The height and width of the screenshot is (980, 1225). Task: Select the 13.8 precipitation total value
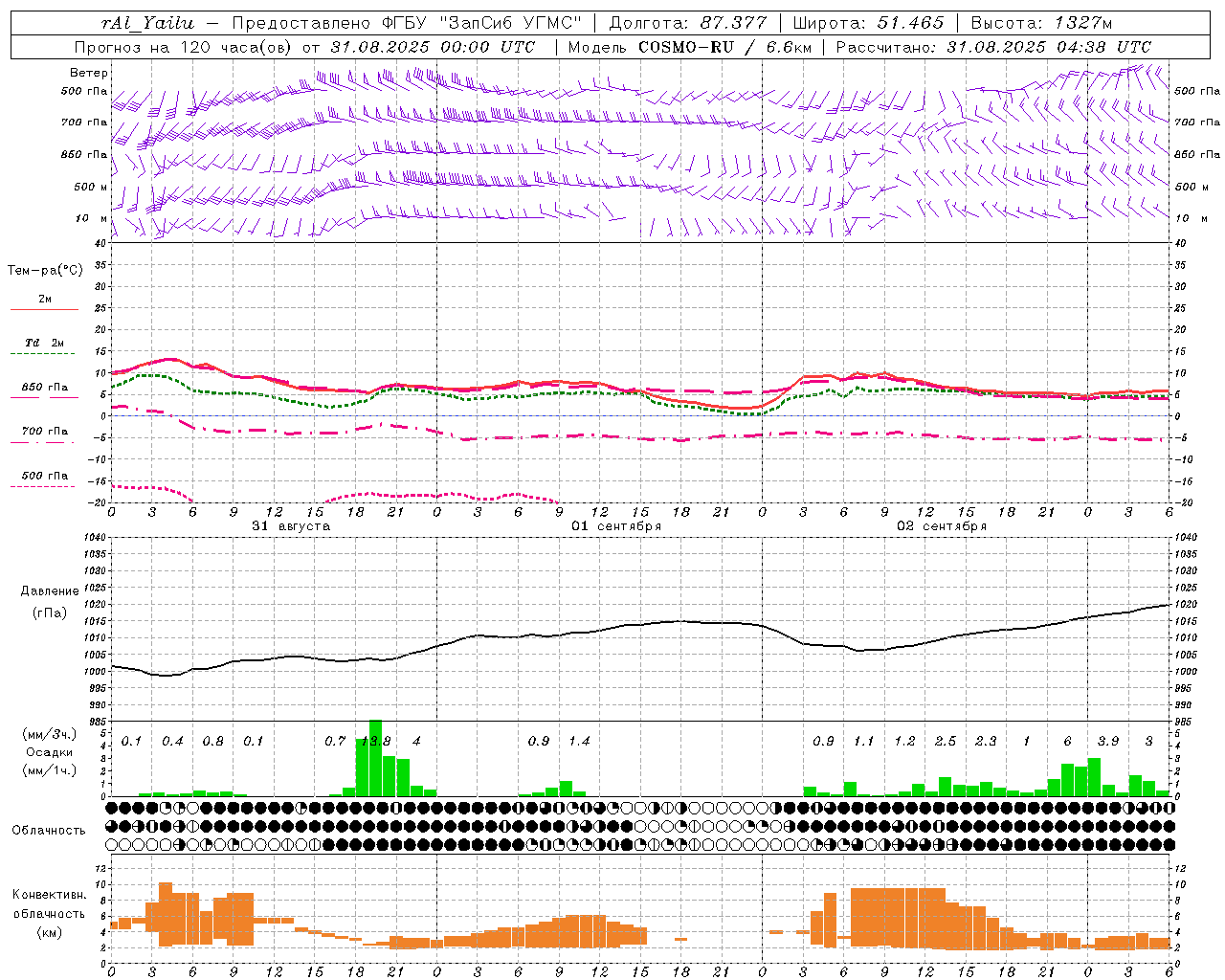tap(375, 741)
